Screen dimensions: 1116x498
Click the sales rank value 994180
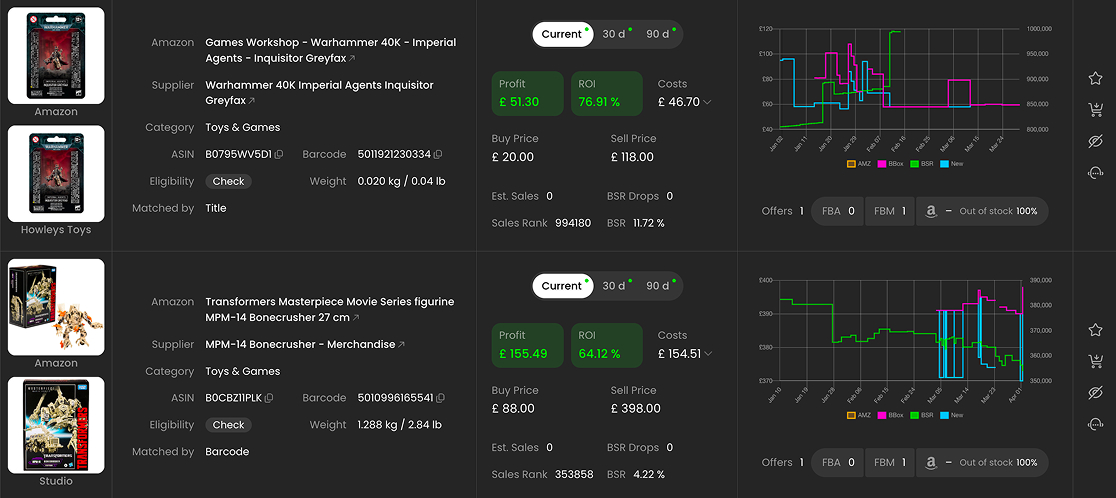point(573,223)
